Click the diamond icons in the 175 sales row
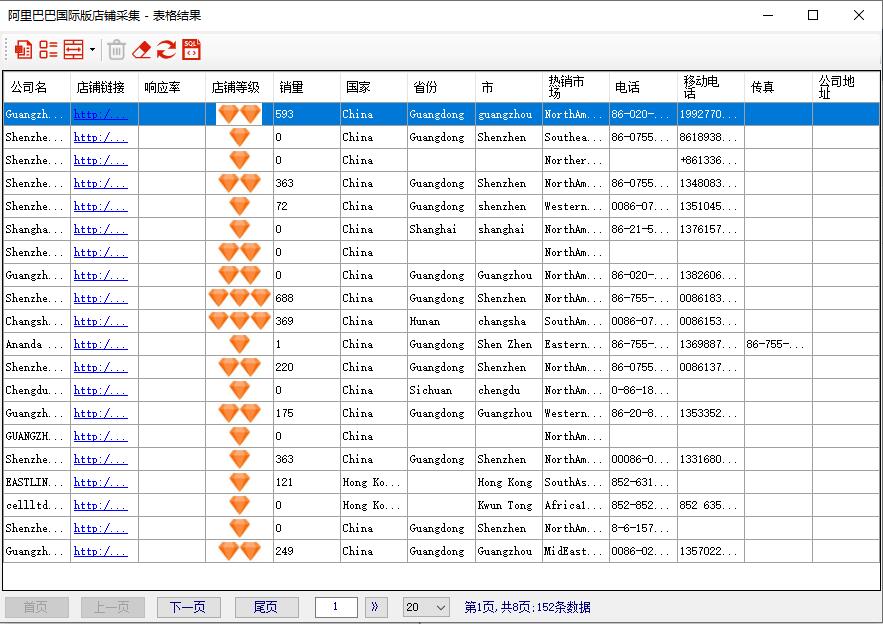 [239, 413]
